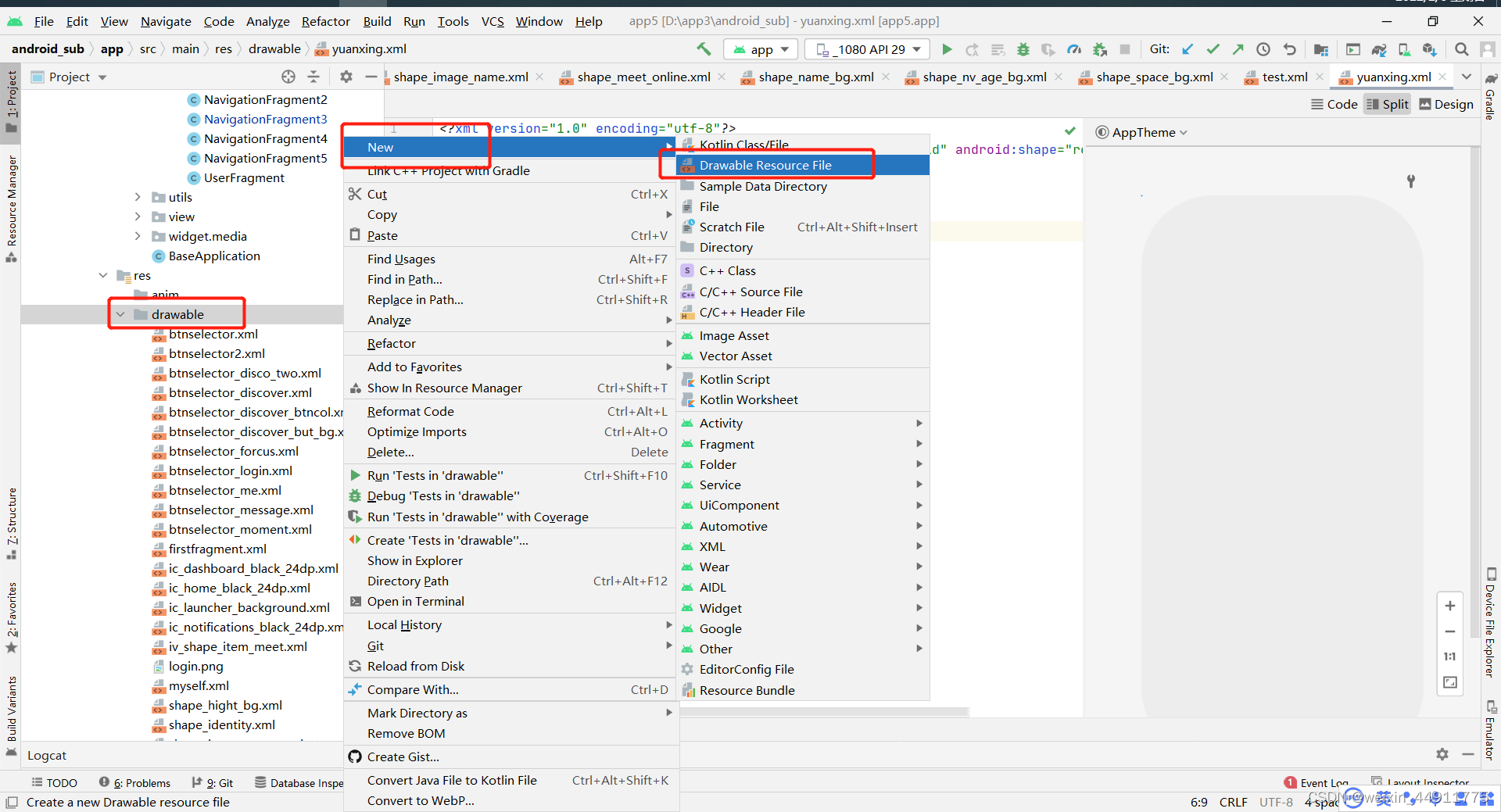
Task: Click the Search Everywhere magnifier icon
Action: 1461,49
